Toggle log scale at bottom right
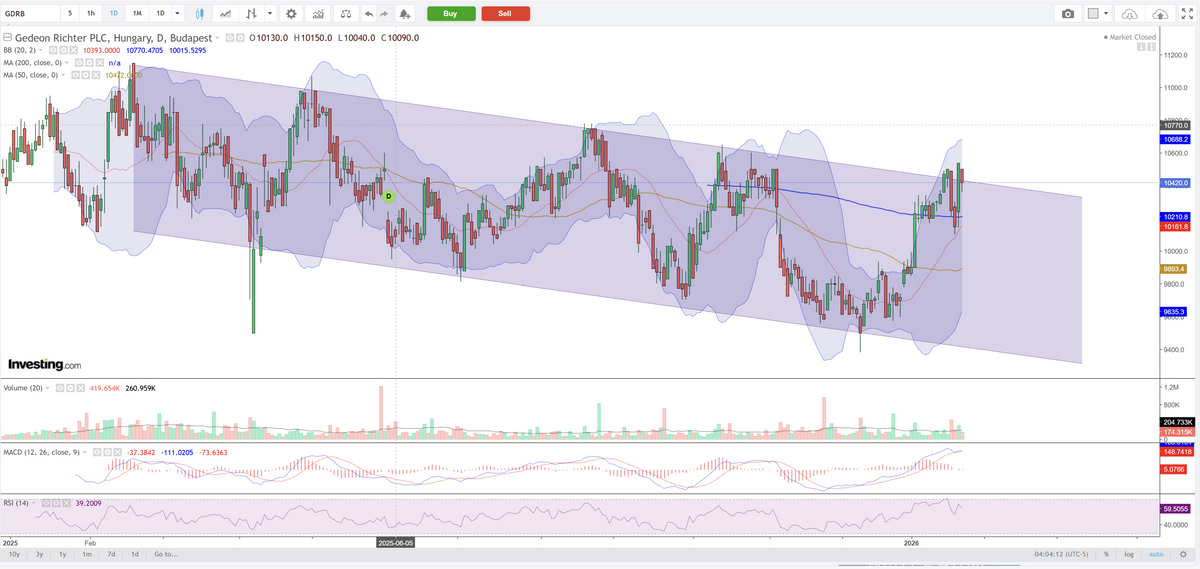The width and height of the screenshot is (1200, 569). 1128,554
